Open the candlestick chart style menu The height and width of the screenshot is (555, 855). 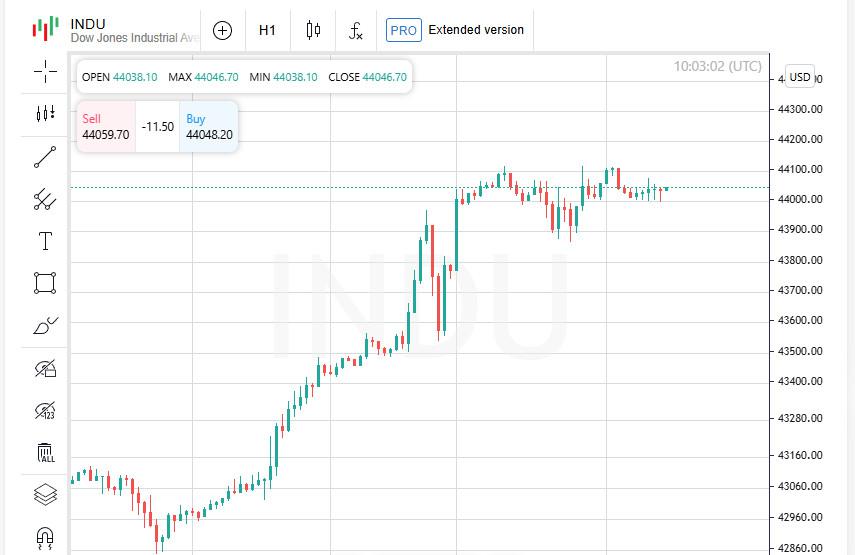(x=313, y=31)
